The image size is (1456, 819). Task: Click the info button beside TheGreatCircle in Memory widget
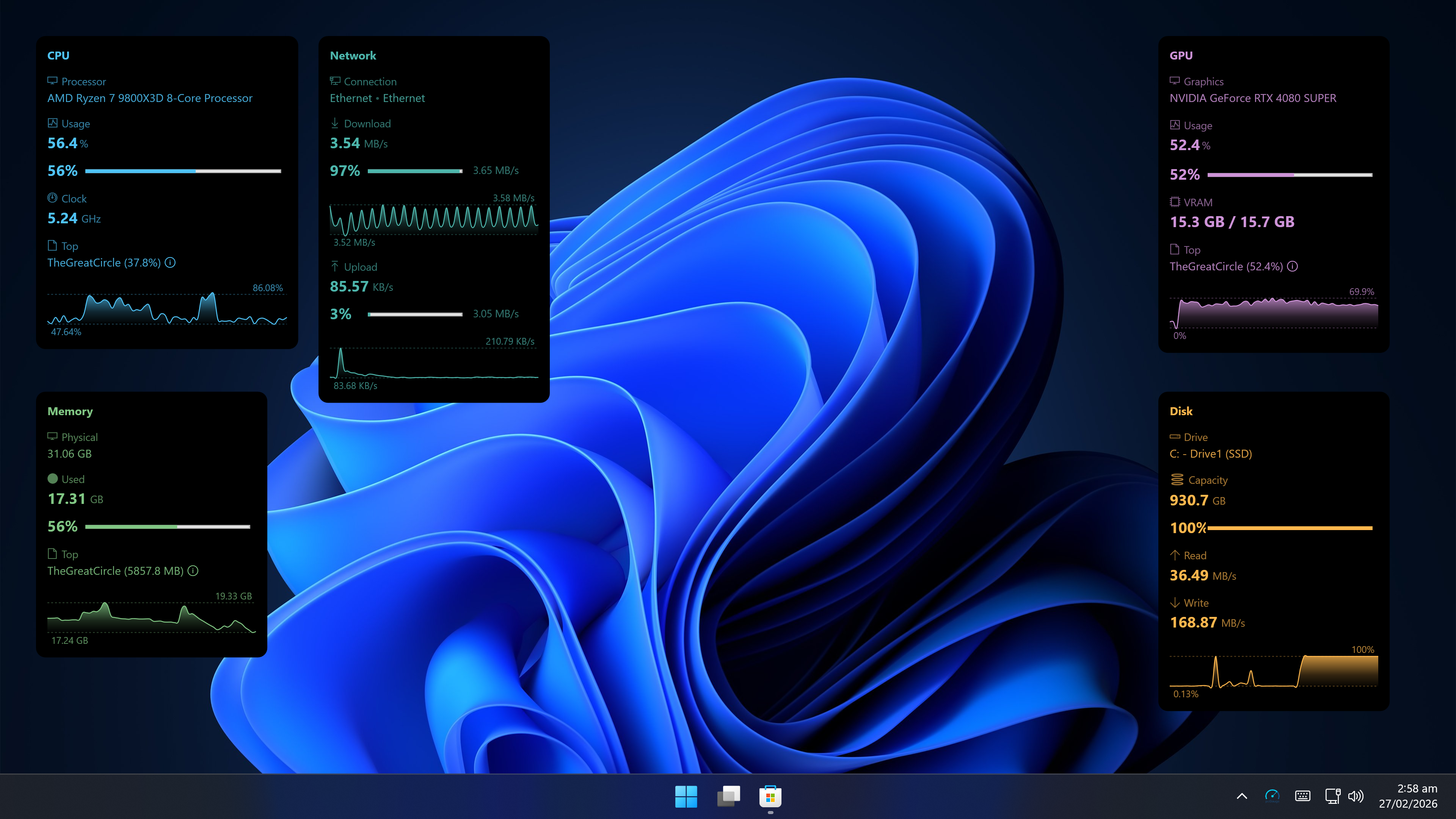pos(193,571)
